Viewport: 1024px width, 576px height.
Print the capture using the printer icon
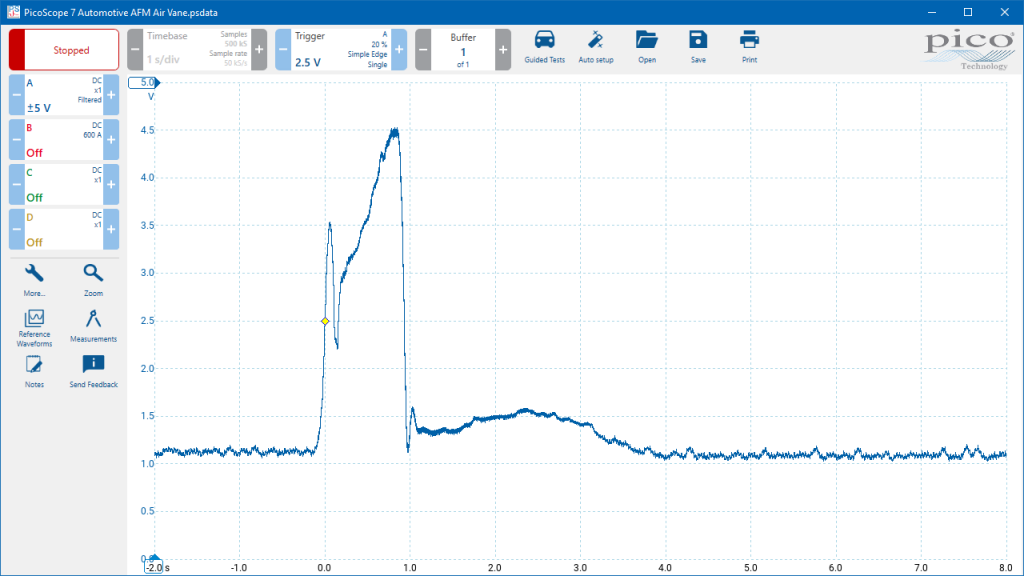[749, 47]
